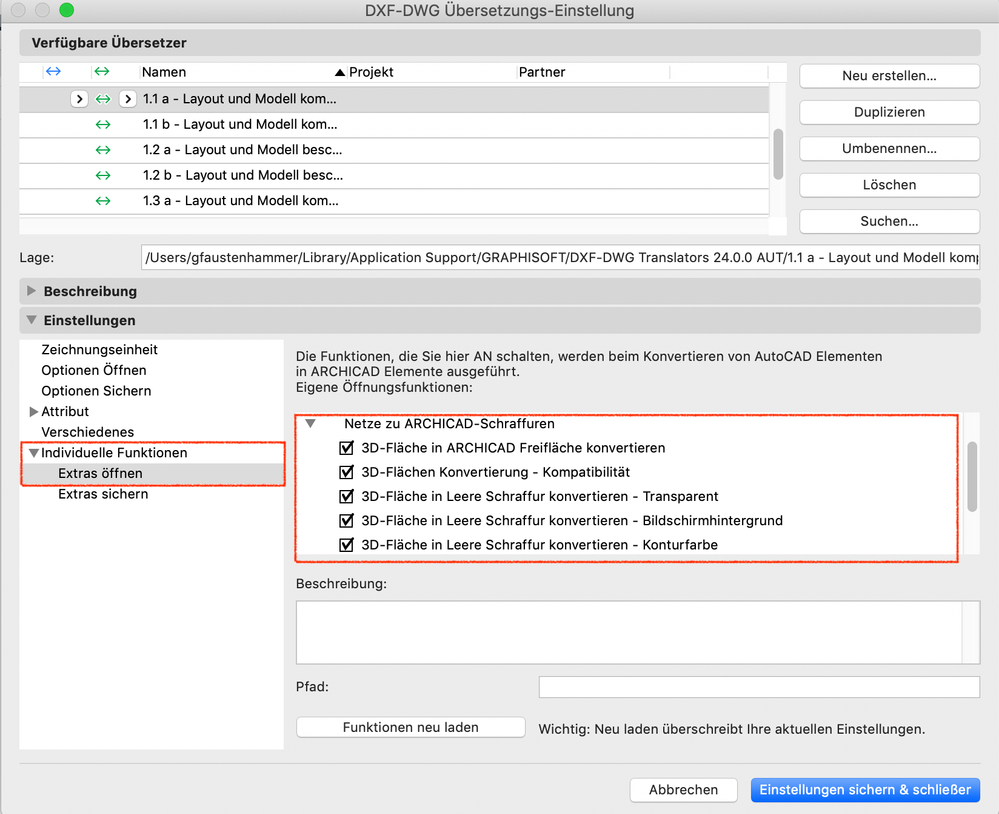Click the green bidirectional arrow column header
The image size is (999, 814).
tap(102, 71)
